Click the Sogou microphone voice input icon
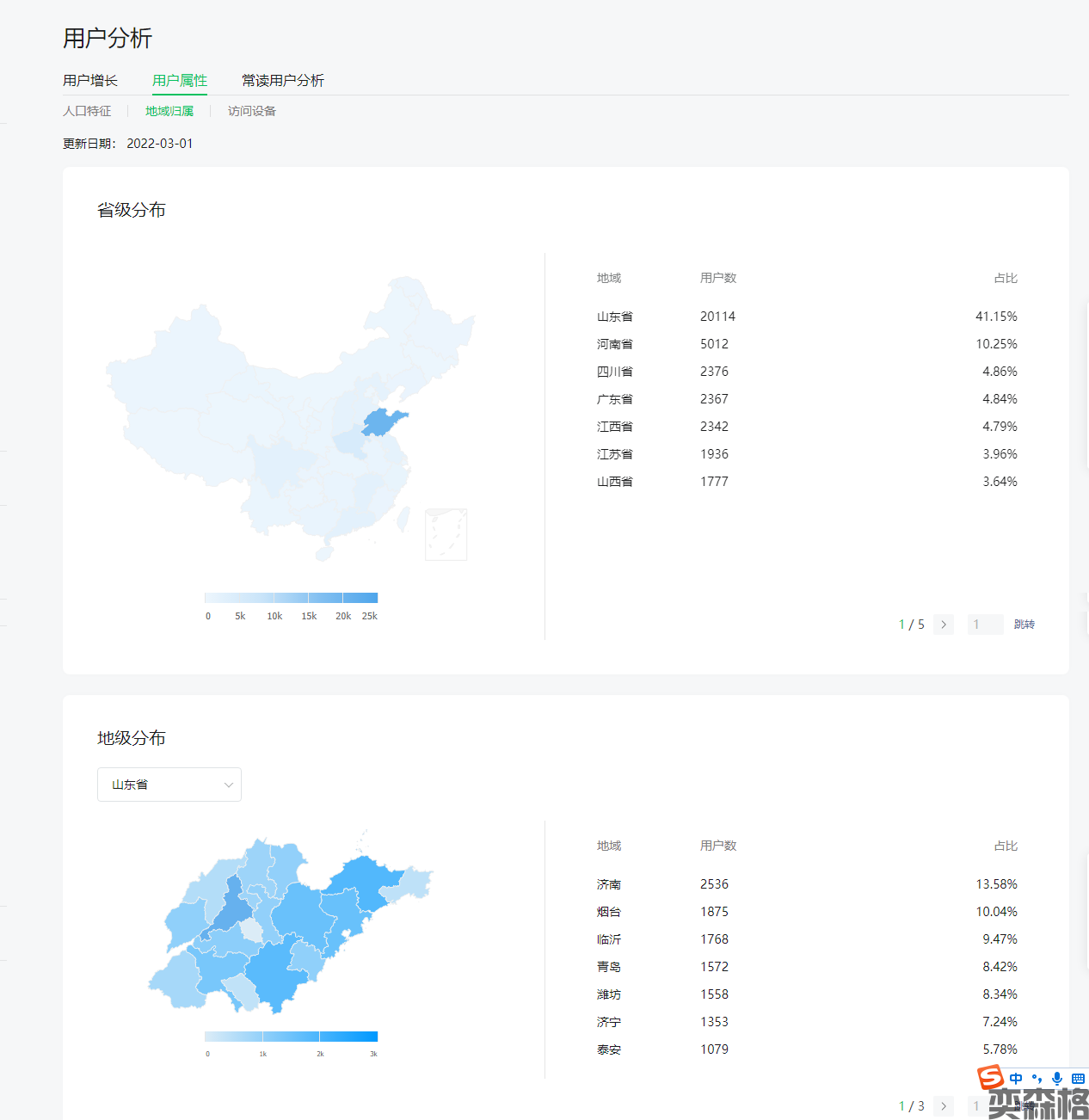This screenshot has height=1120, width=1089. click(1057, 1079)
